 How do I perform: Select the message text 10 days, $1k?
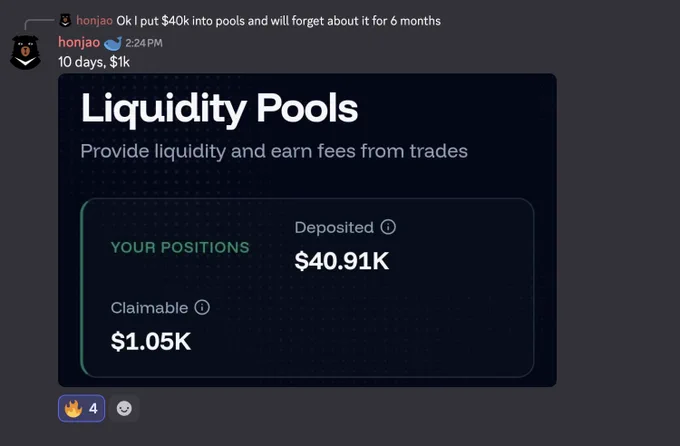94,62
